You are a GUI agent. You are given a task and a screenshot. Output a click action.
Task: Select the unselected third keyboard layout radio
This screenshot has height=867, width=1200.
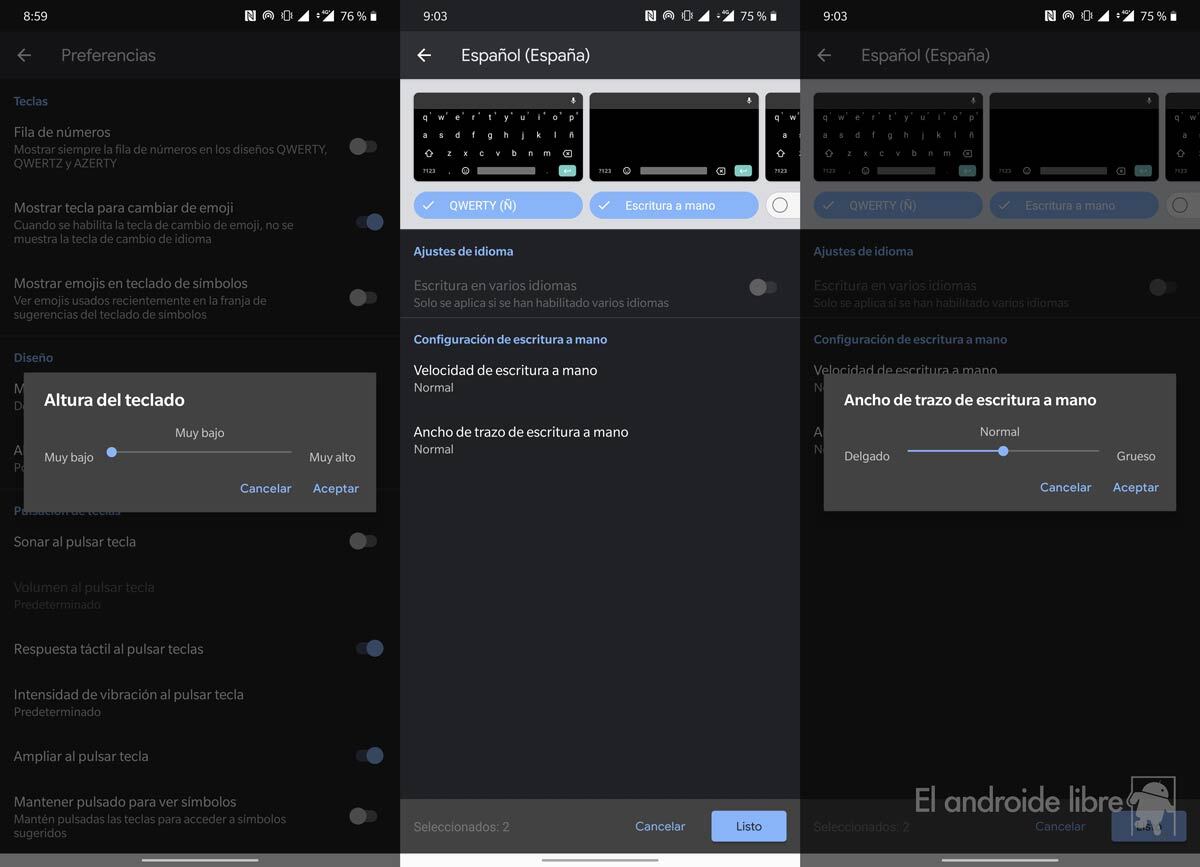pos(780,205)
